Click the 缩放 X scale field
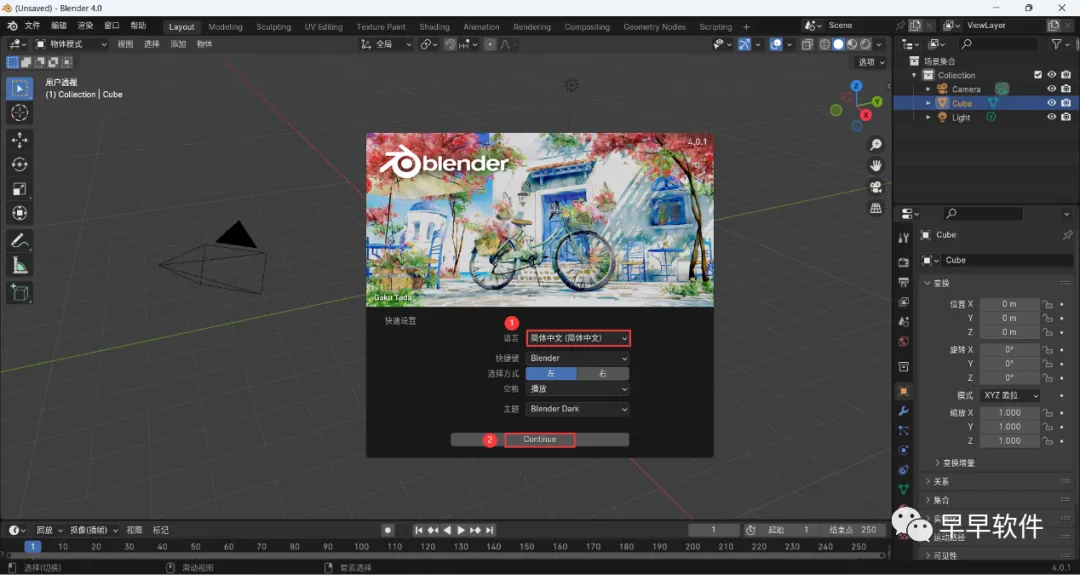 [x=1010, y=412]
